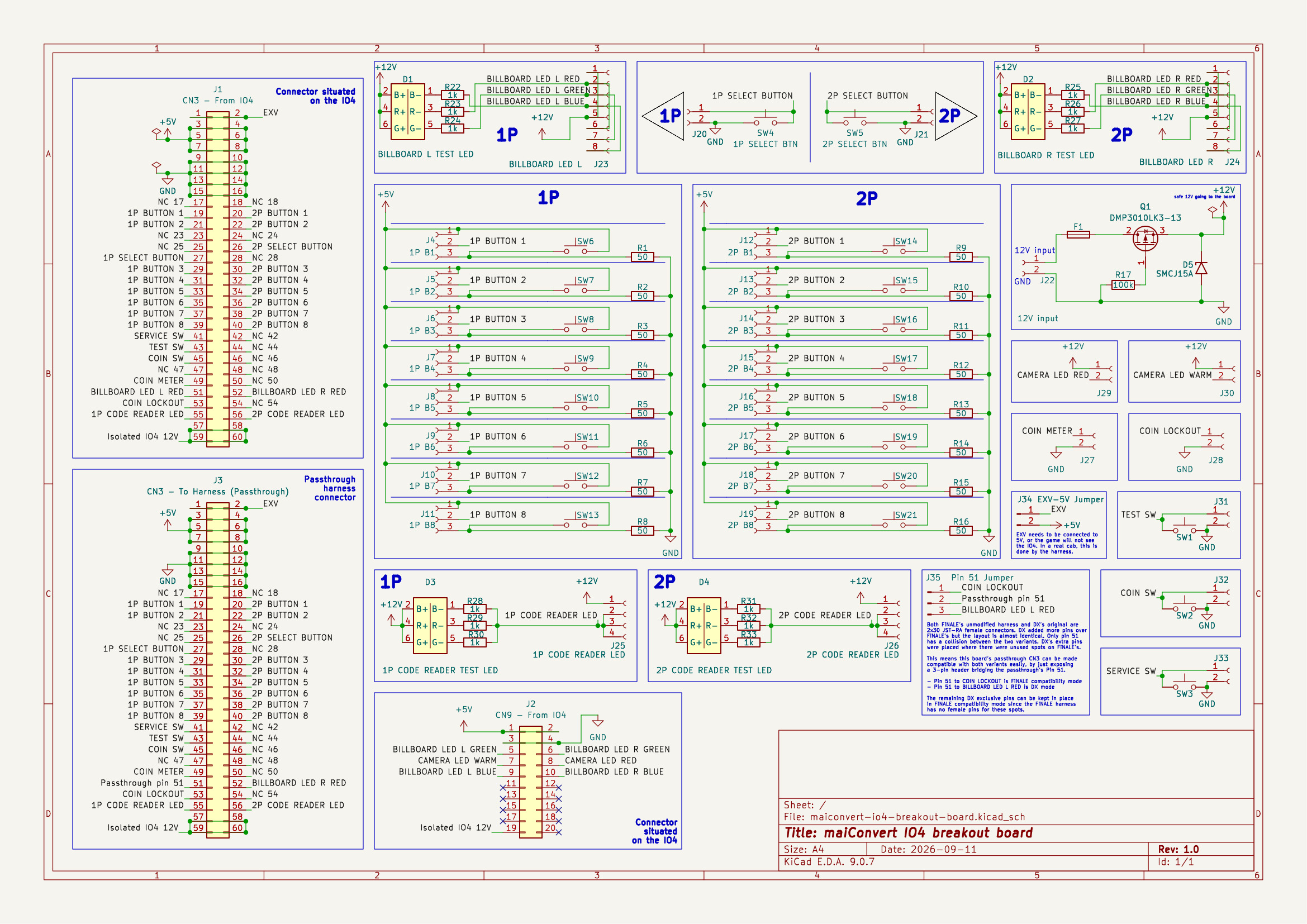Click 'Size: A4' in the title block
The image size is (1307, 924).
click(x=804, y=850)
